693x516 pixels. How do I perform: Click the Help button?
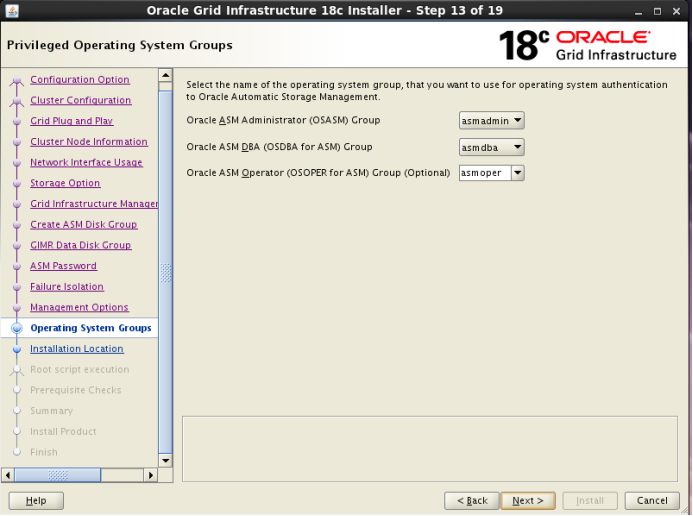click(x=36, y=501)
